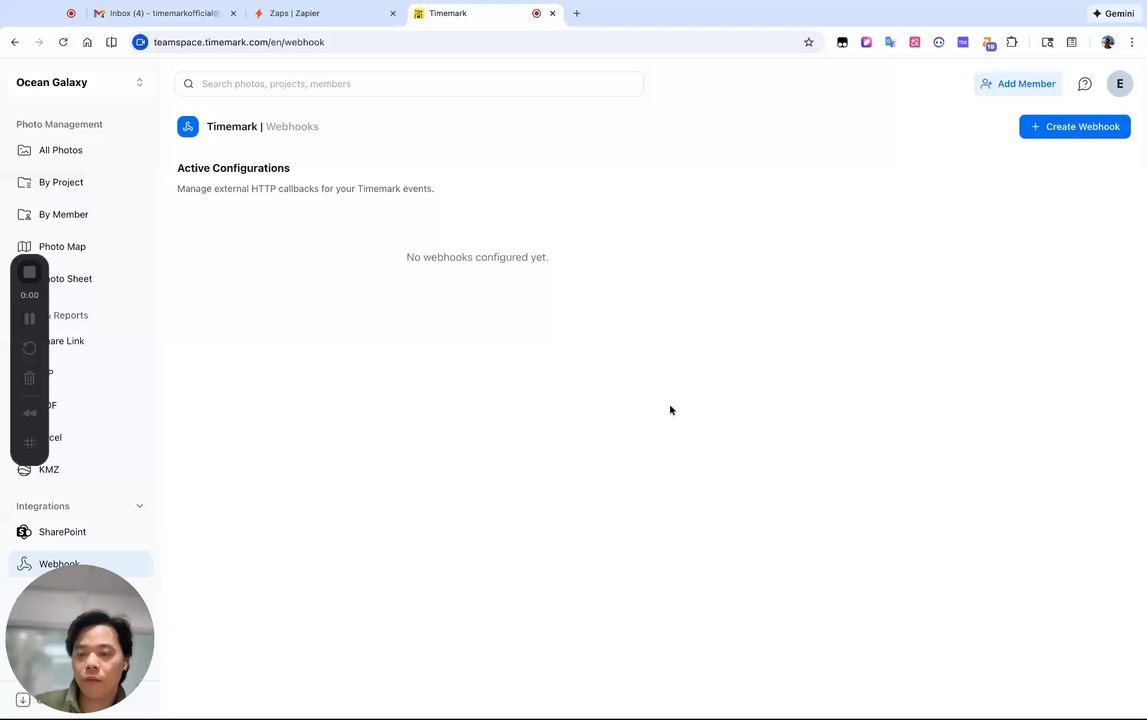Open Gemini in browser
Image resolution: width=1147 pixels, height=720 pixels.
click(1113, 13)
